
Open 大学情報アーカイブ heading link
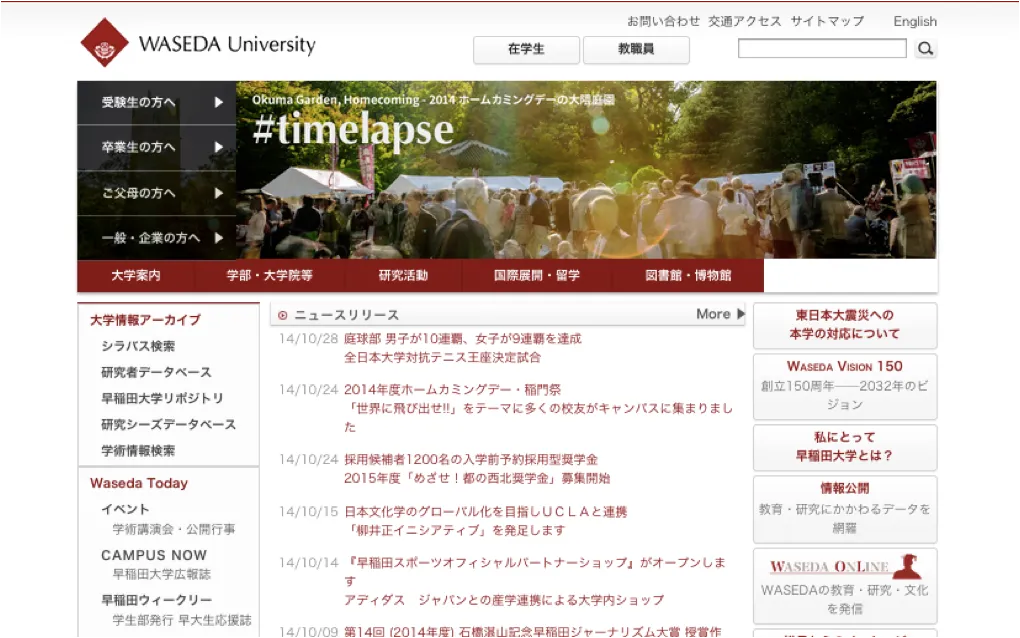[x=145, y=320]
